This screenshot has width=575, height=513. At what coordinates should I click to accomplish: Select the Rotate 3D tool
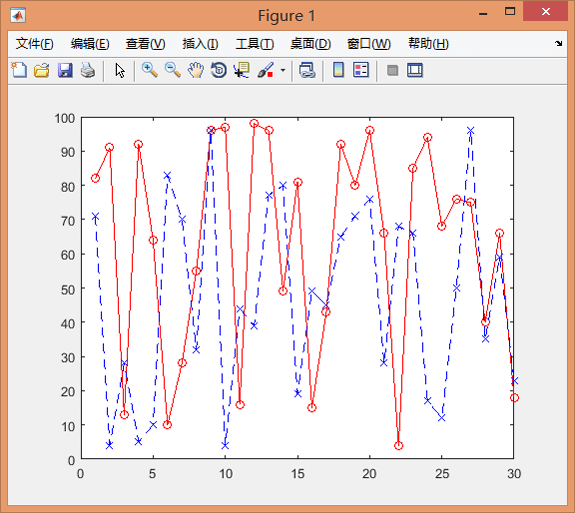pos(219,70)
